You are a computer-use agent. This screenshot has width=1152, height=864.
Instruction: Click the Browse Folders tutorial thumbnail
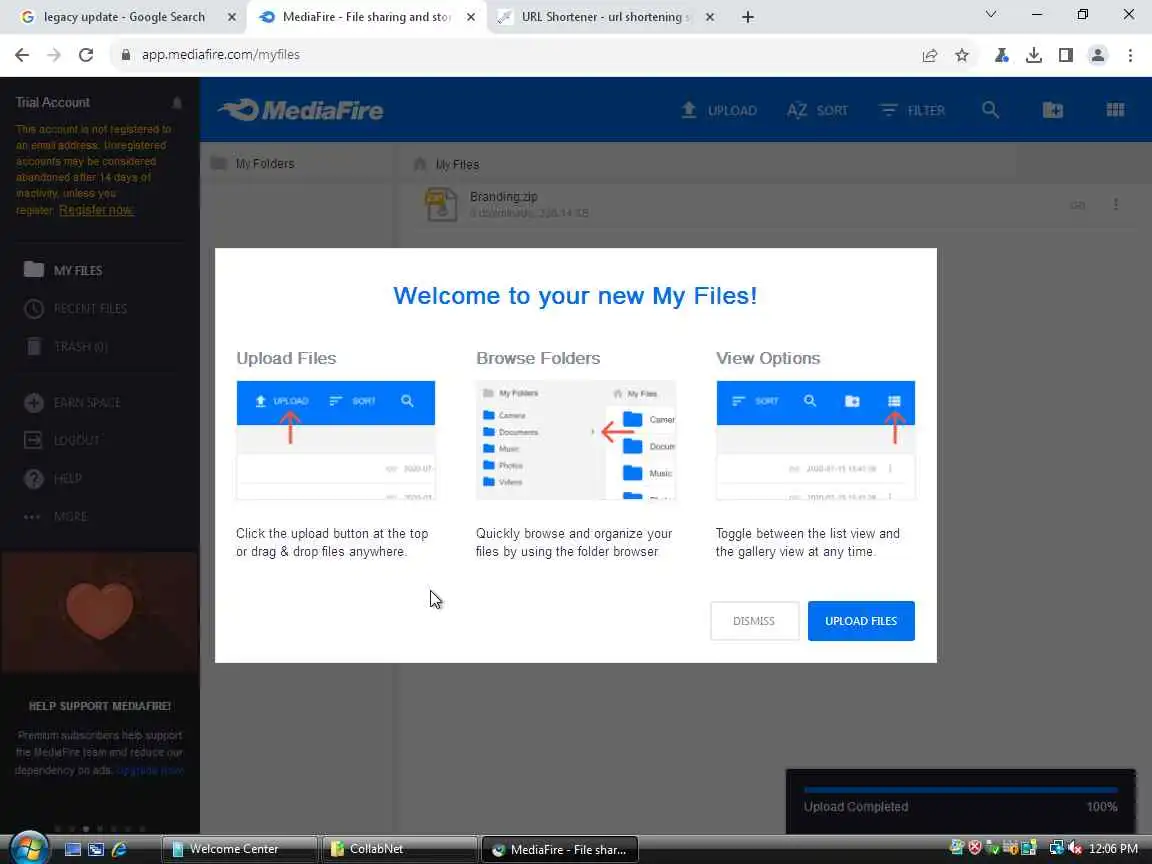575,440
